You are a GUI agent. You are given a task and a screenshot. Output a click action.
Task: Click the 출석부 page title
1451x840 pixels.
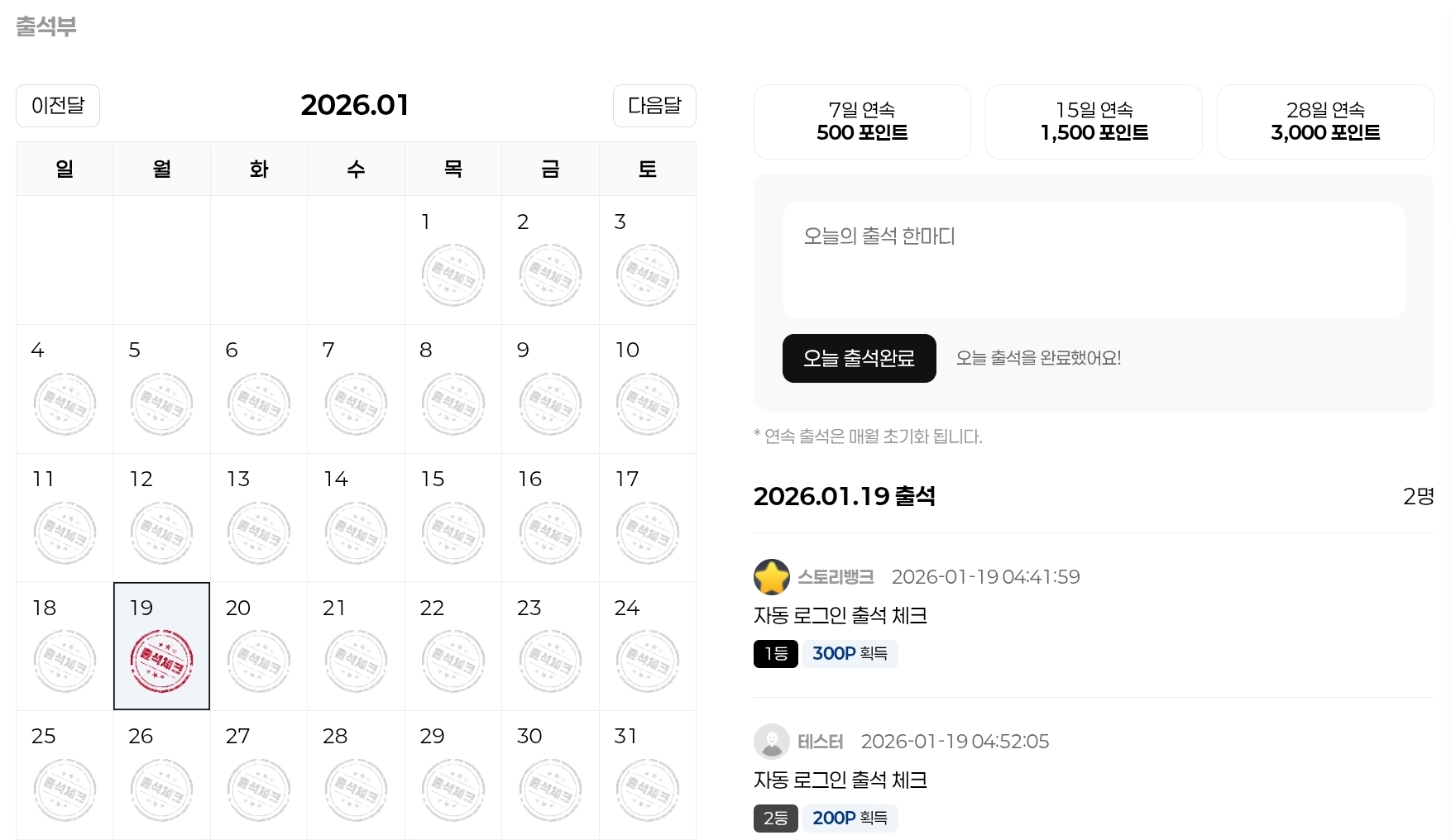46,26
